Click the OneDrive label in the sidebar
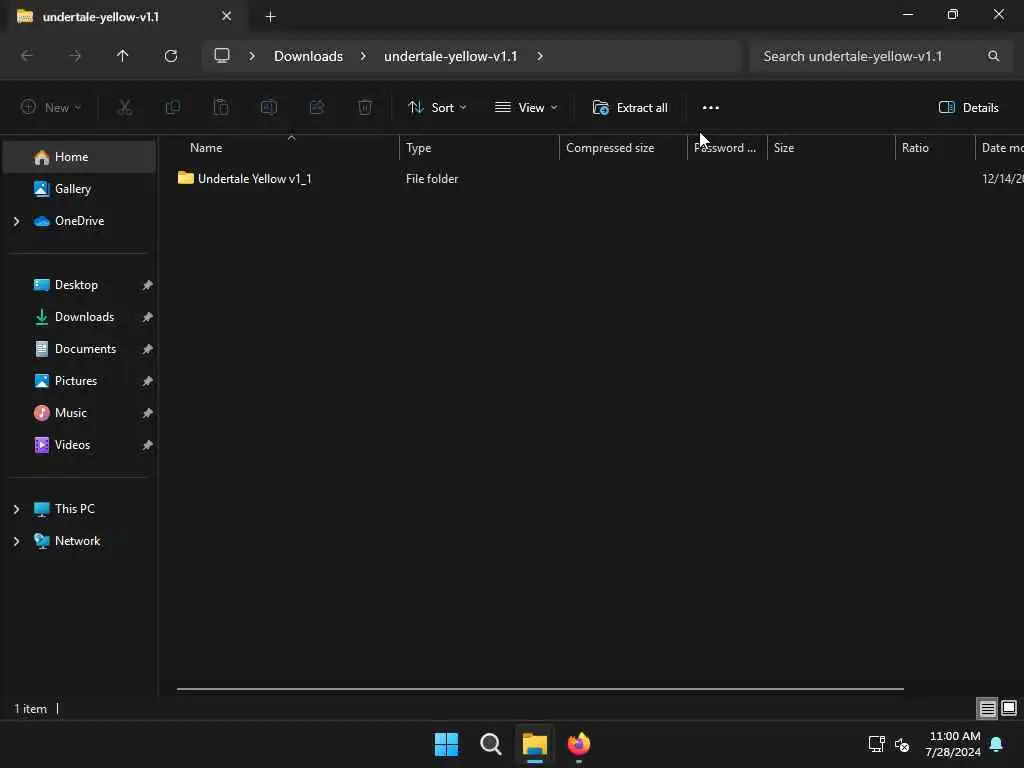 tap(80, 221)
